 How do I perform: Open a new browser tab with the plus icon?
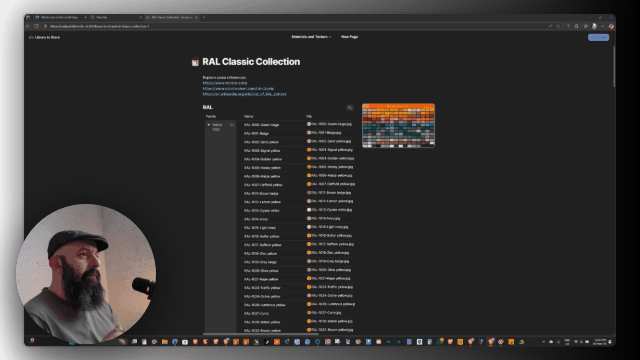[204, 18]
